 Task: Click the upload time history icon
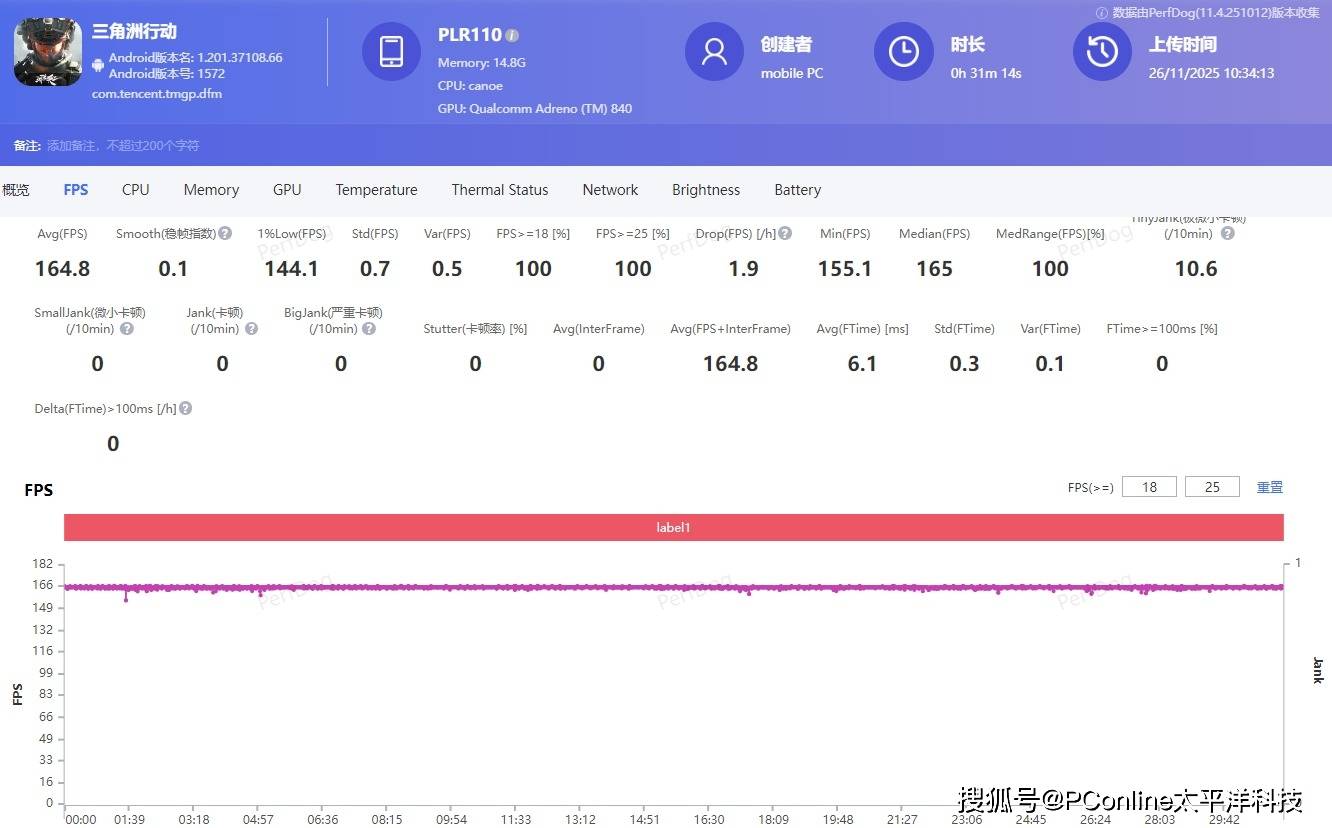[1102, 52]
